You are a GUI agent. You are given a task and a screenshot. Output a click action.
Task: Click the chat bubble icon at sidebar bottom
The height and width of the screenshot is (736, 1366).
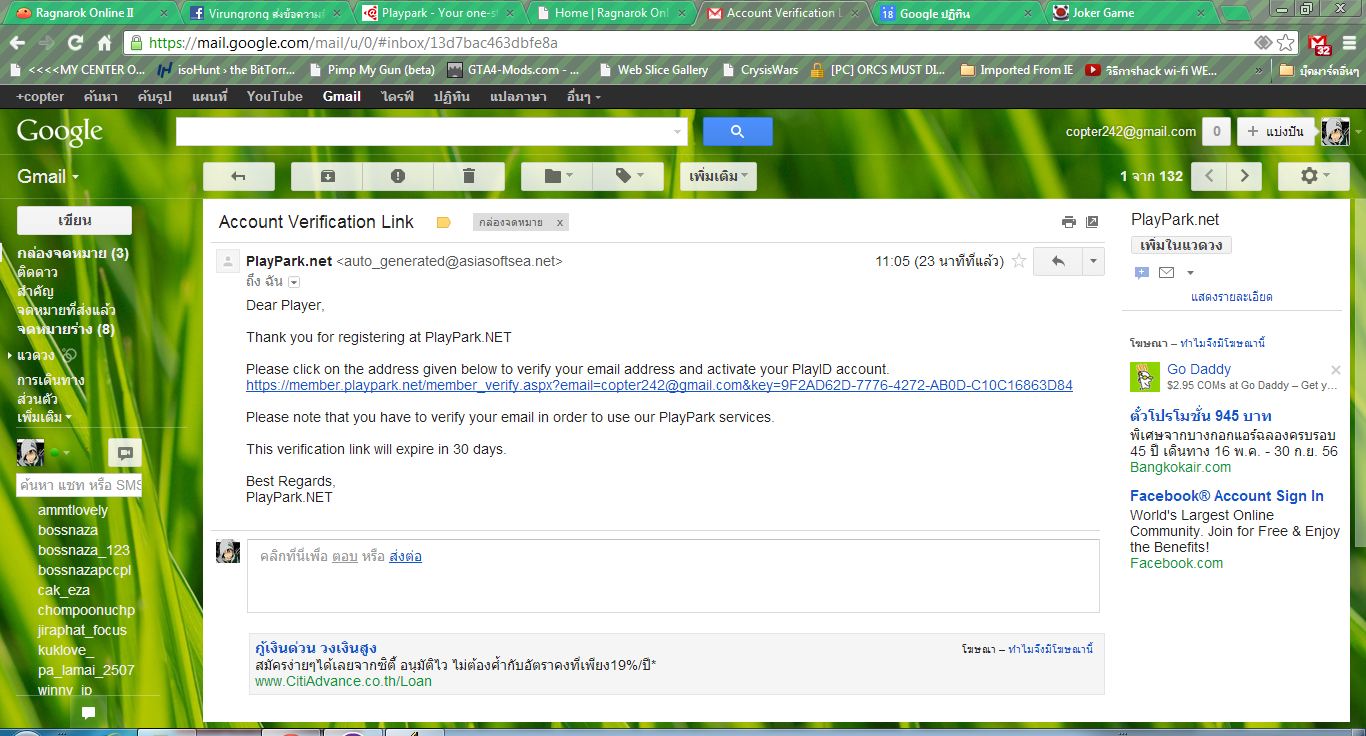pos(88,713)
